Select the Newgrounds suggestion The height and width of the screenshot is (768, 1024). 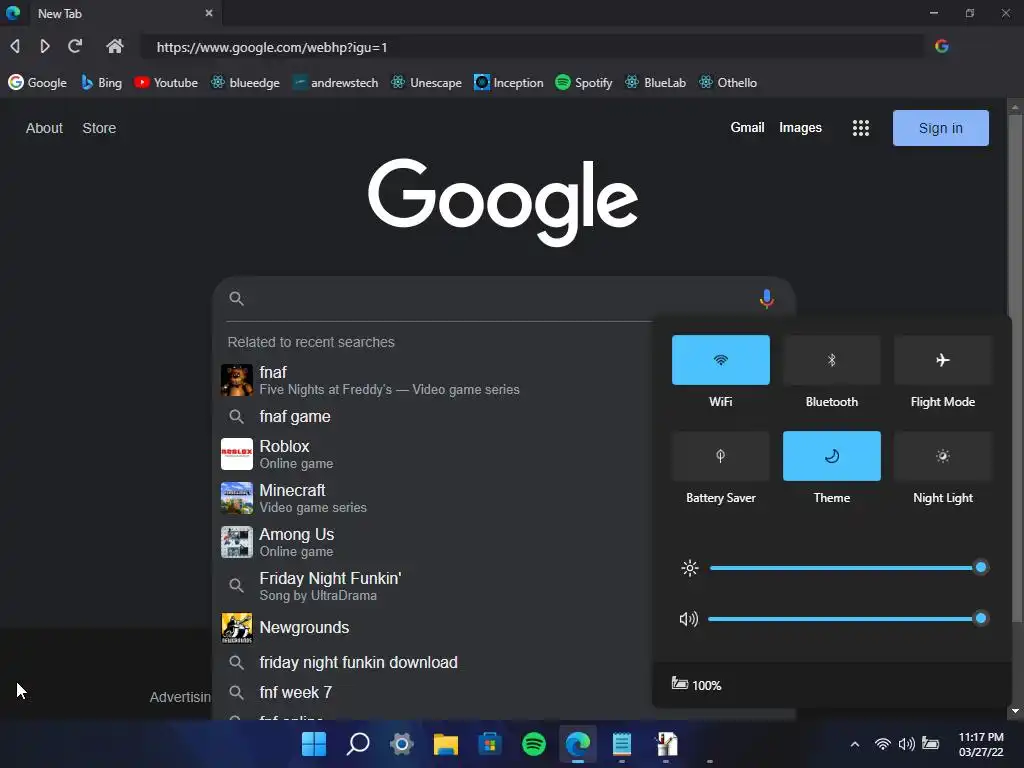[431, 628]
